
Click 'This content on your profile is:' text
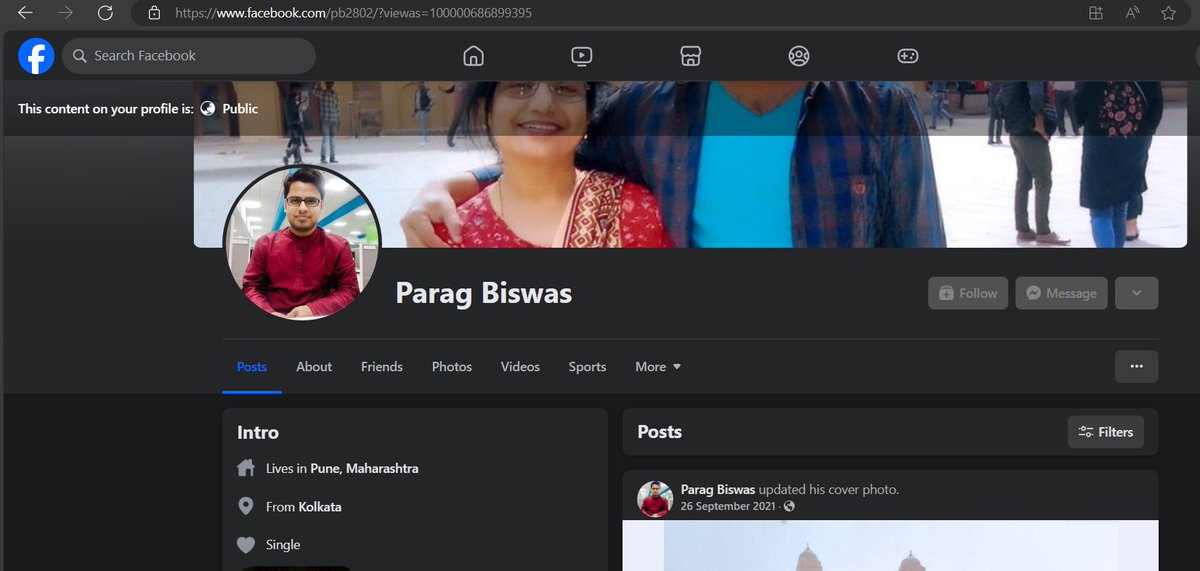click(x=106, y=108)
